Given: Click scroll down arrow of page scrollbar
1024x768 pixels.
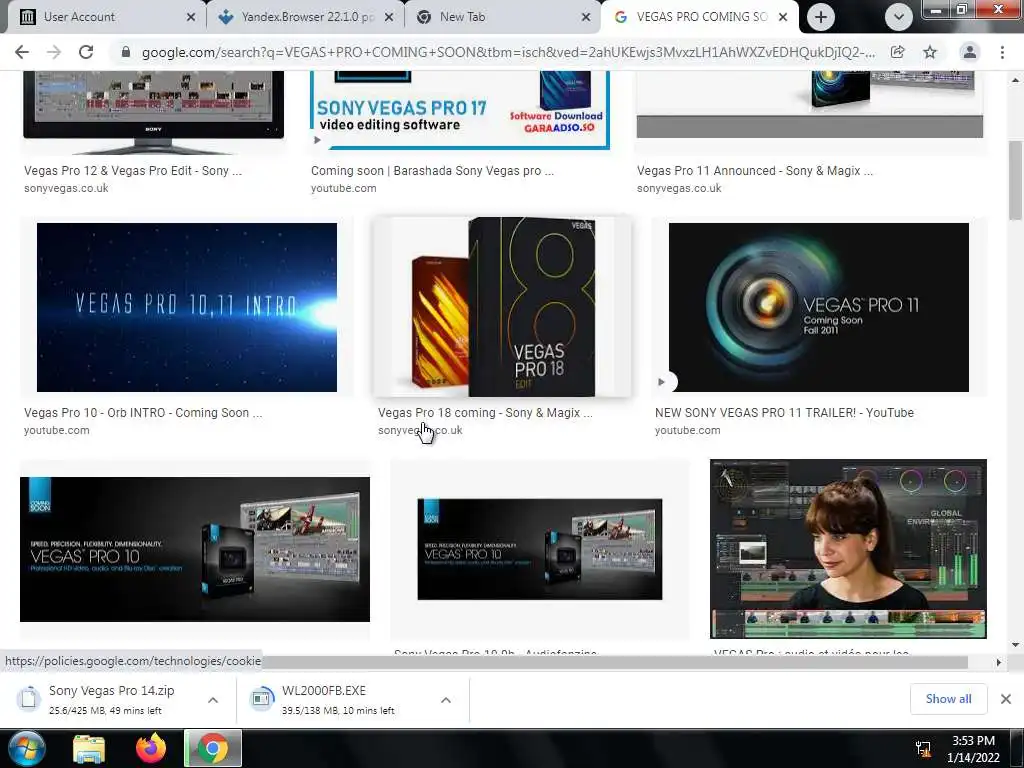Looking at the screenshot, I should (1016, 645).
